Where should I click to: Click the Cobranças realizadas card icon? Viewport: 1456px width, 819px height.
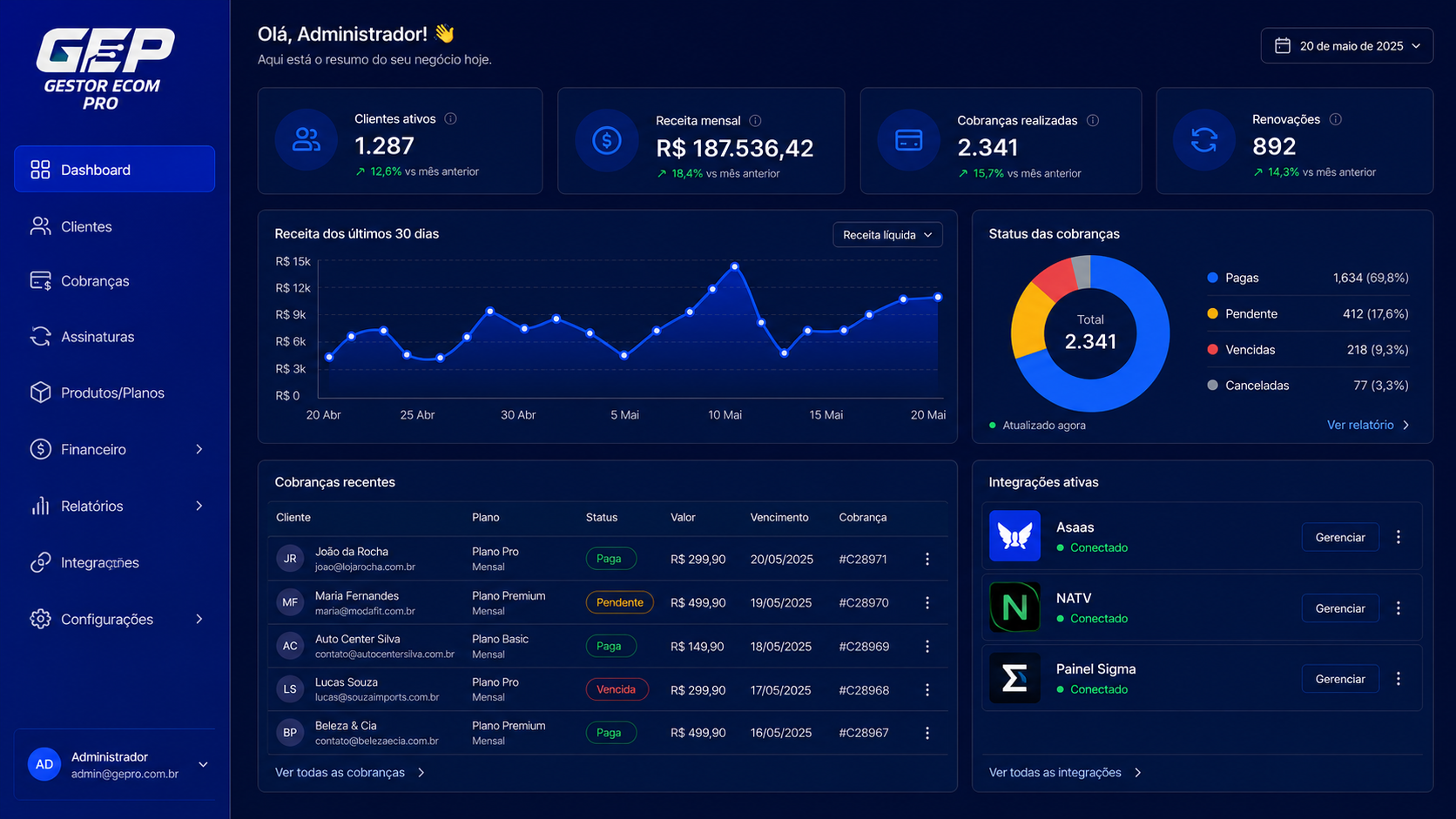(908, 139)
